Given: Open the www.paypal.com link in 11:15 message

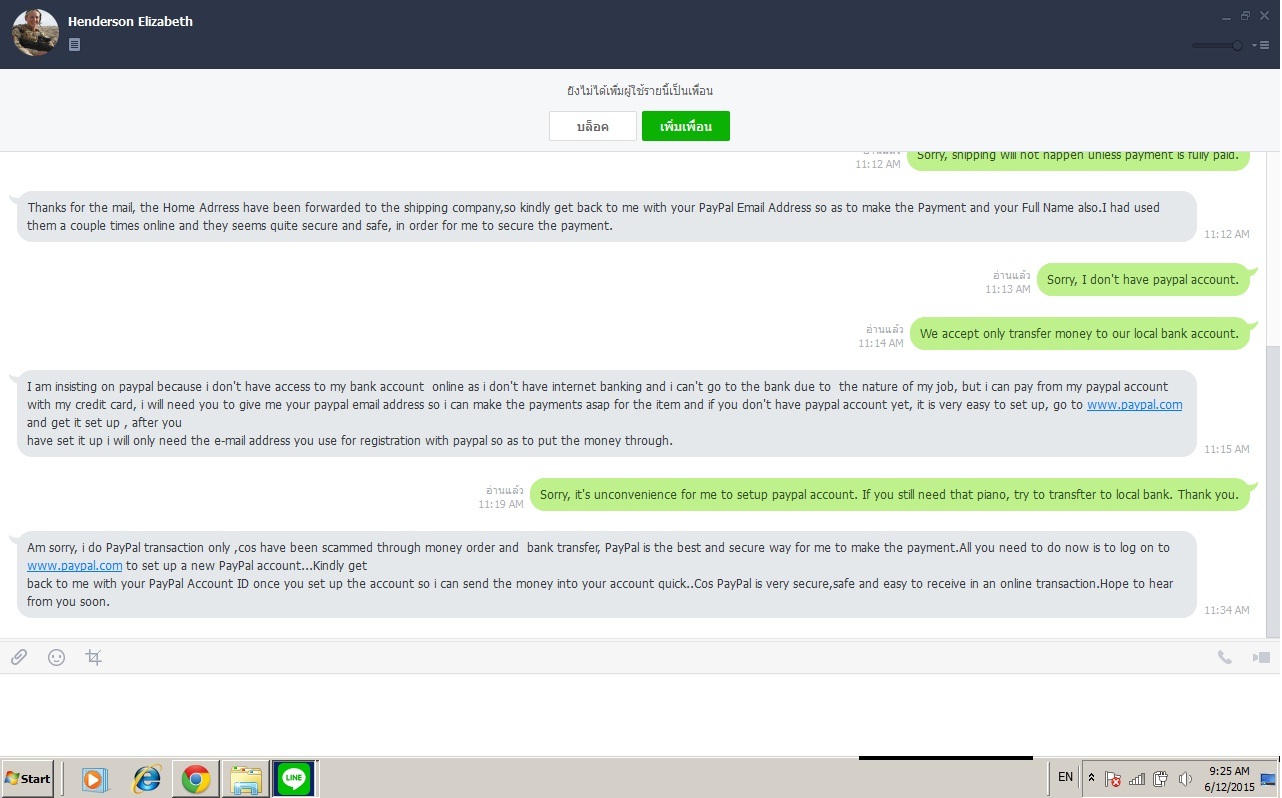Looking at the screenshot, I should tap(1134, 405).
